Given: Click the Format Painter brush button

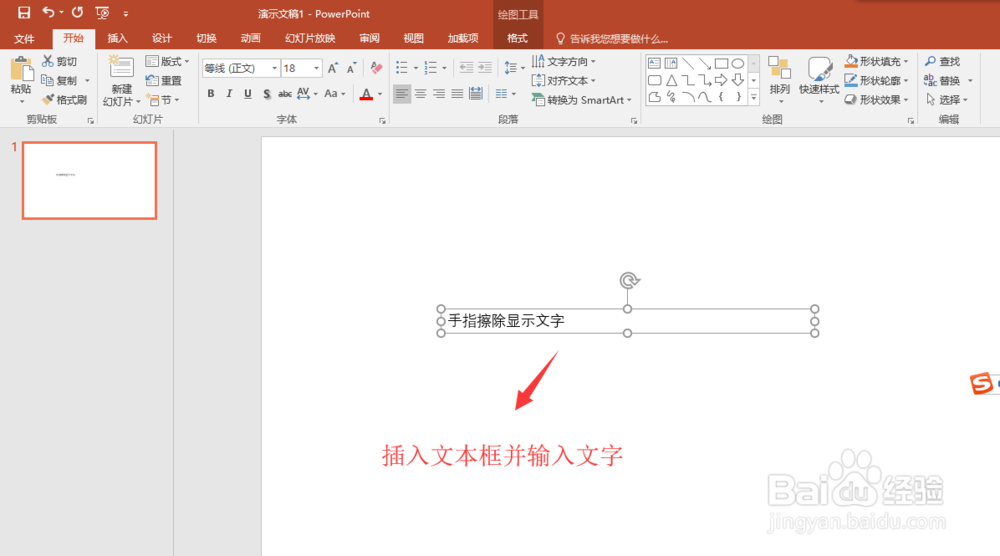Looking at the screenshot, I should click(64, 99).
